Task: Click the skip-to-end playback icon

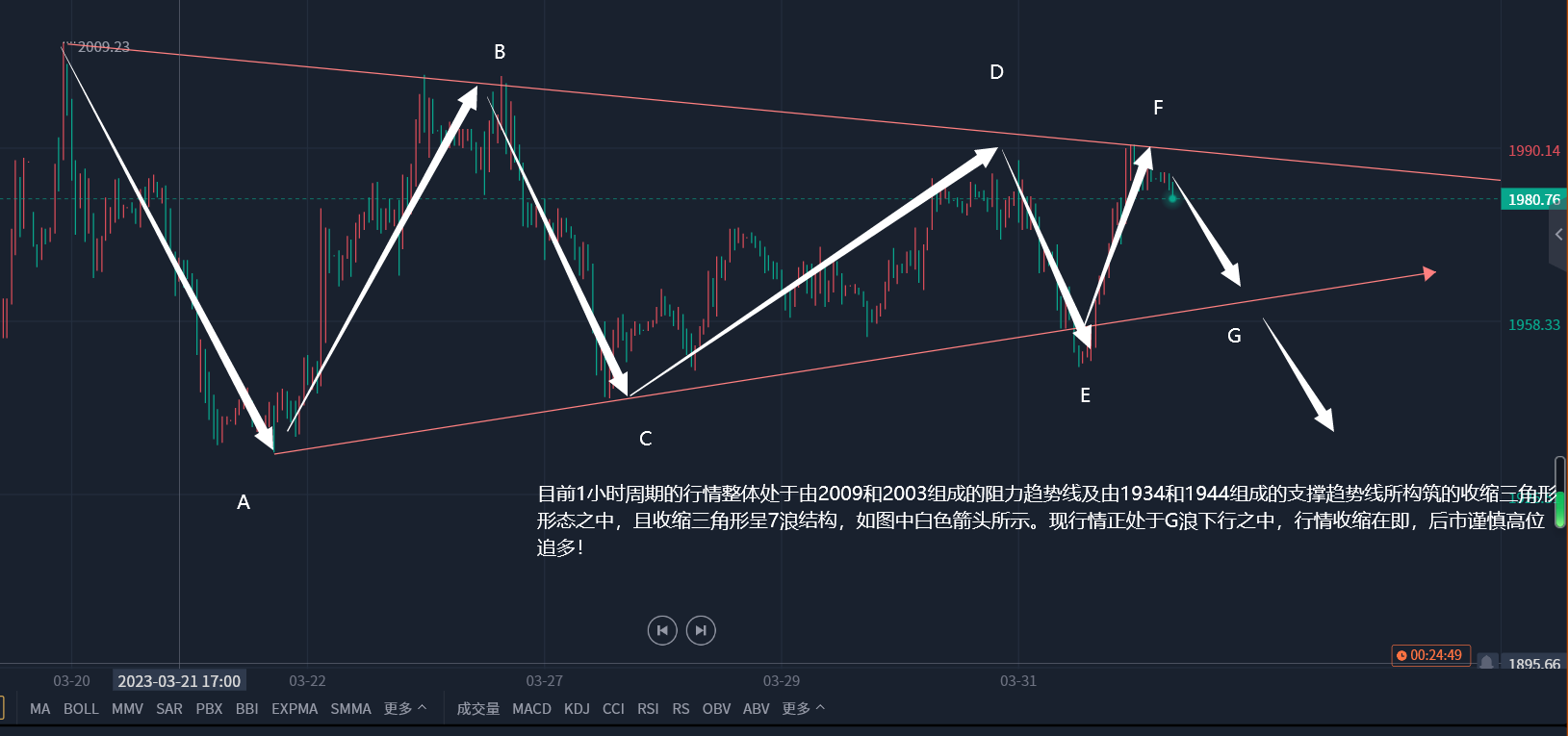Action: click(701, 630)
